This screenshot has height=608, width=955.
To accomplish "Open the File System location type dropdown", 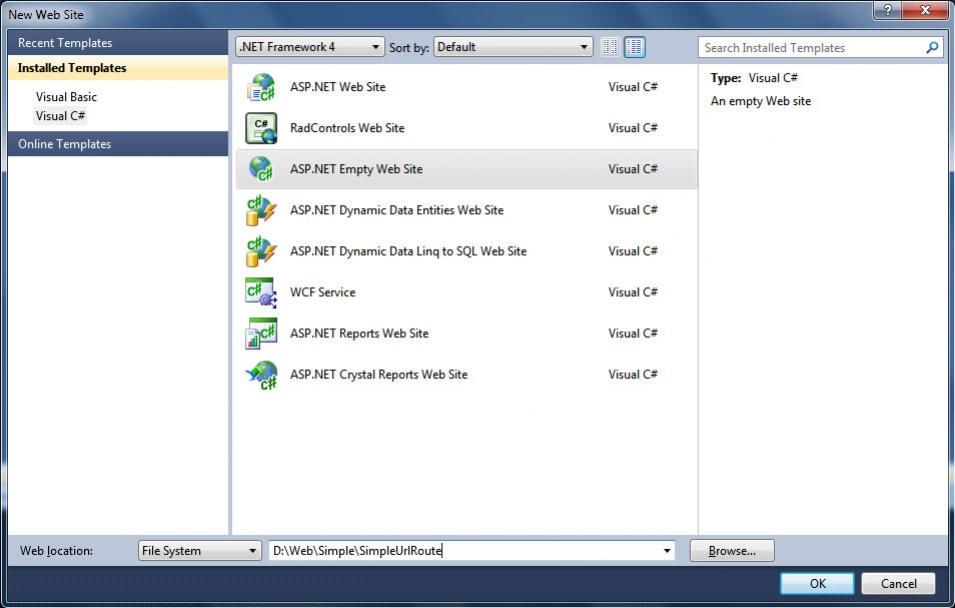I will click(x=200, y=551).
